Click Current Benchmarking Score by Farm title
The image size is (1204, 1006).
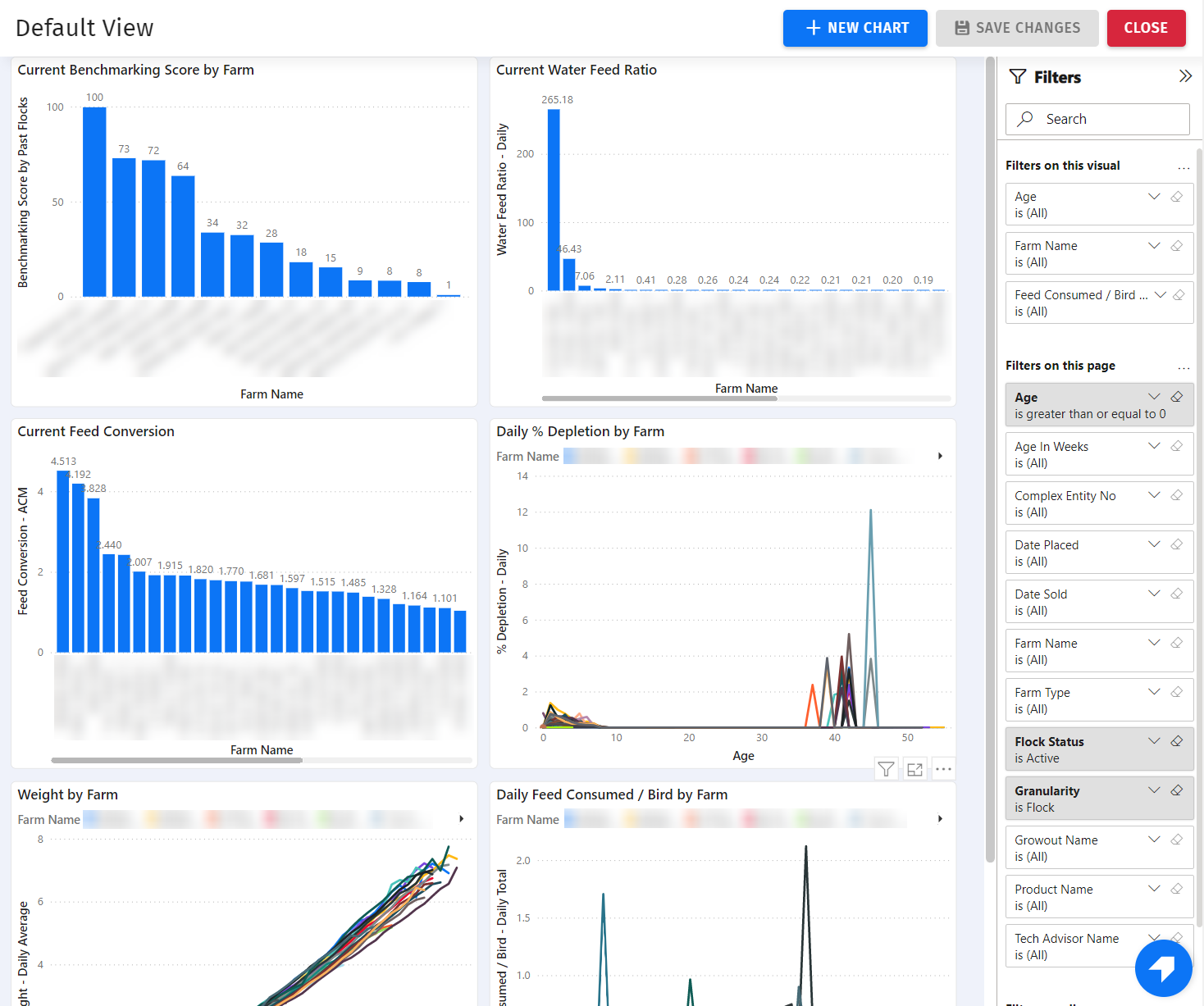coord(136,70)
